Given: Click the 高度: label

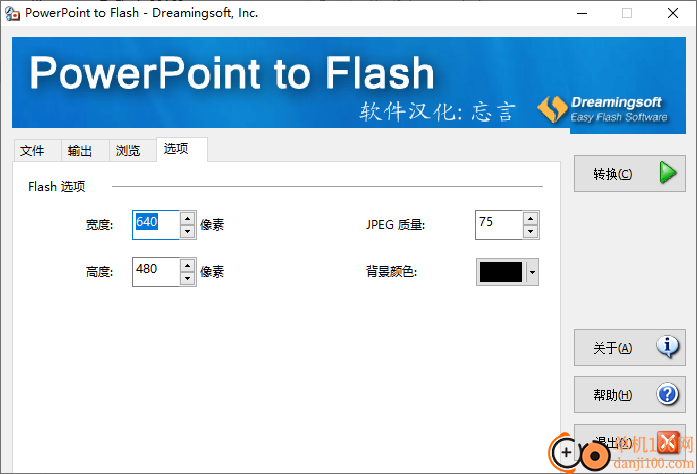Looking at the screenshot, I should coord(100,272).
